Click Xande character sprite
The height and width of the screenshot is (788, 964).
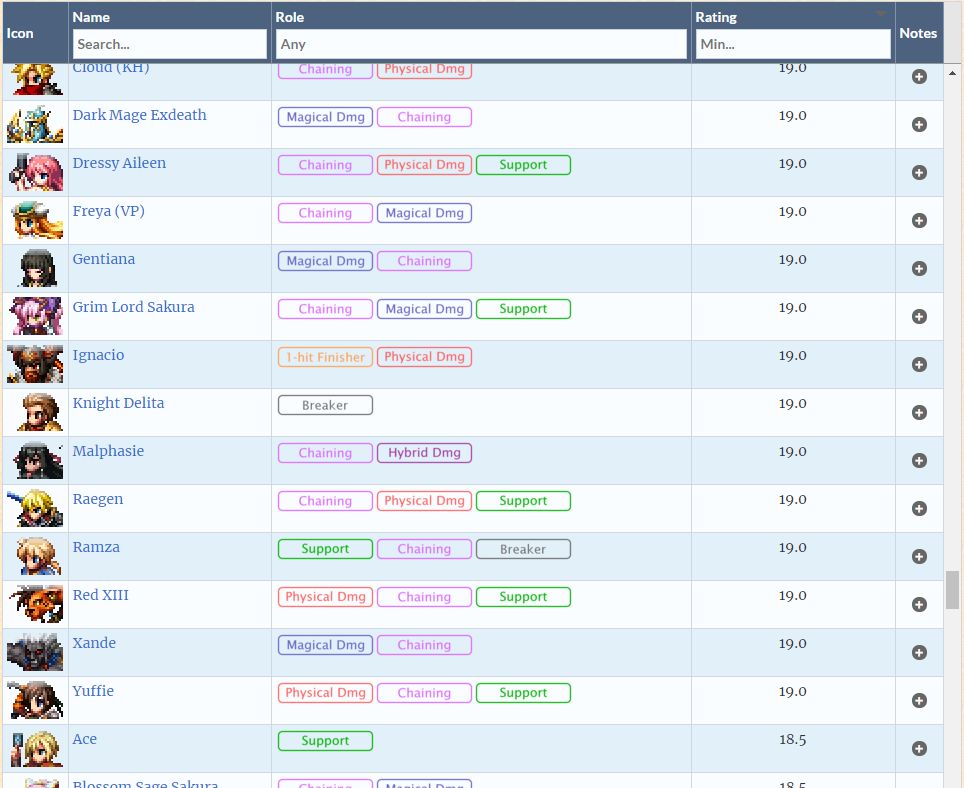35,652
